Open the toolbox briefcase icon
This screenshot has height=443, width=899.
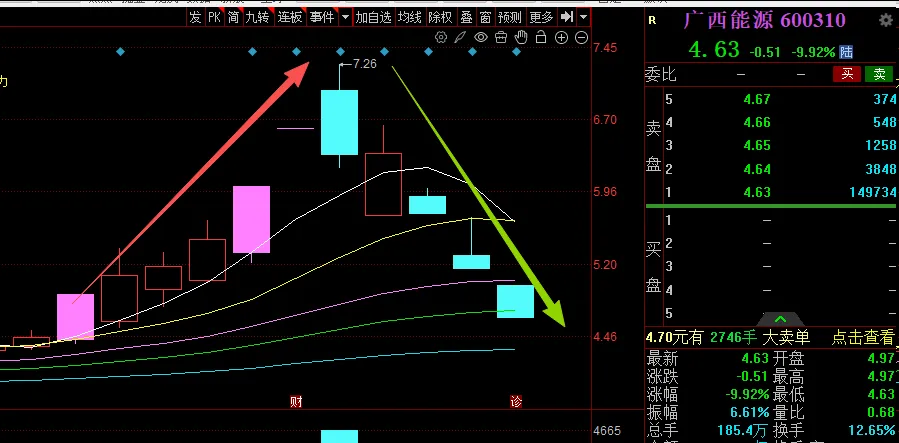click(x=501, y=38)
